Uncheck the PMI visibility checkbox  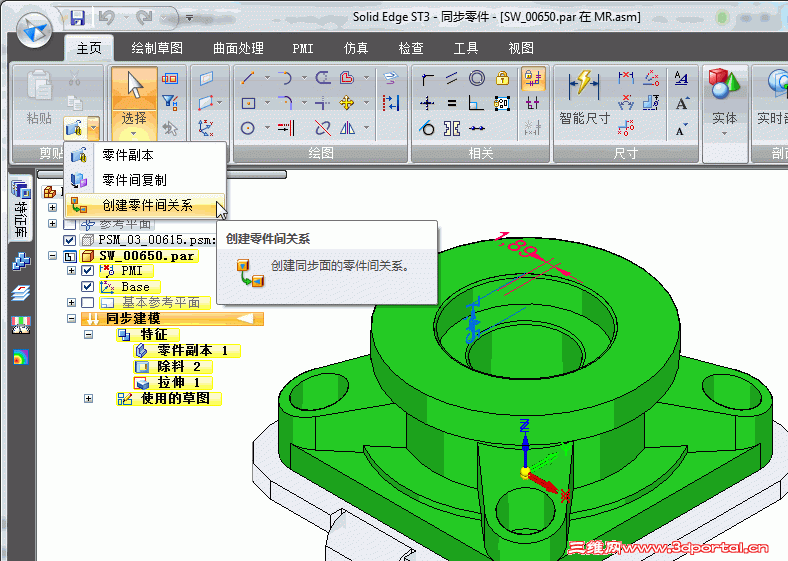tap(87, 270)
